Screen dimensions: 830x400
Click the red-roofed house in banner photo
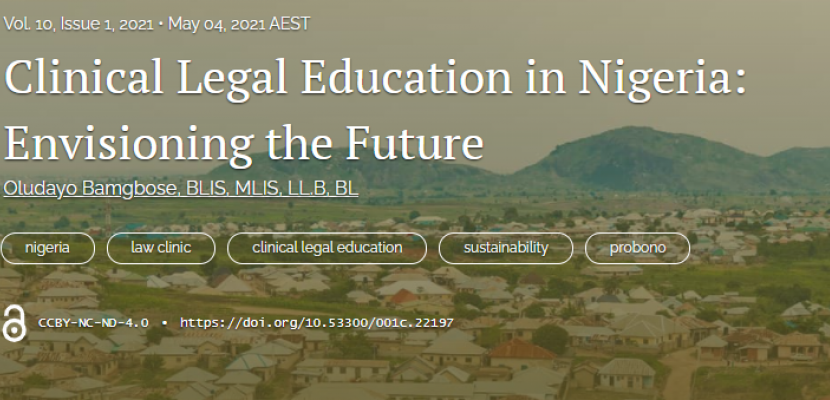[x=520, y=349]
